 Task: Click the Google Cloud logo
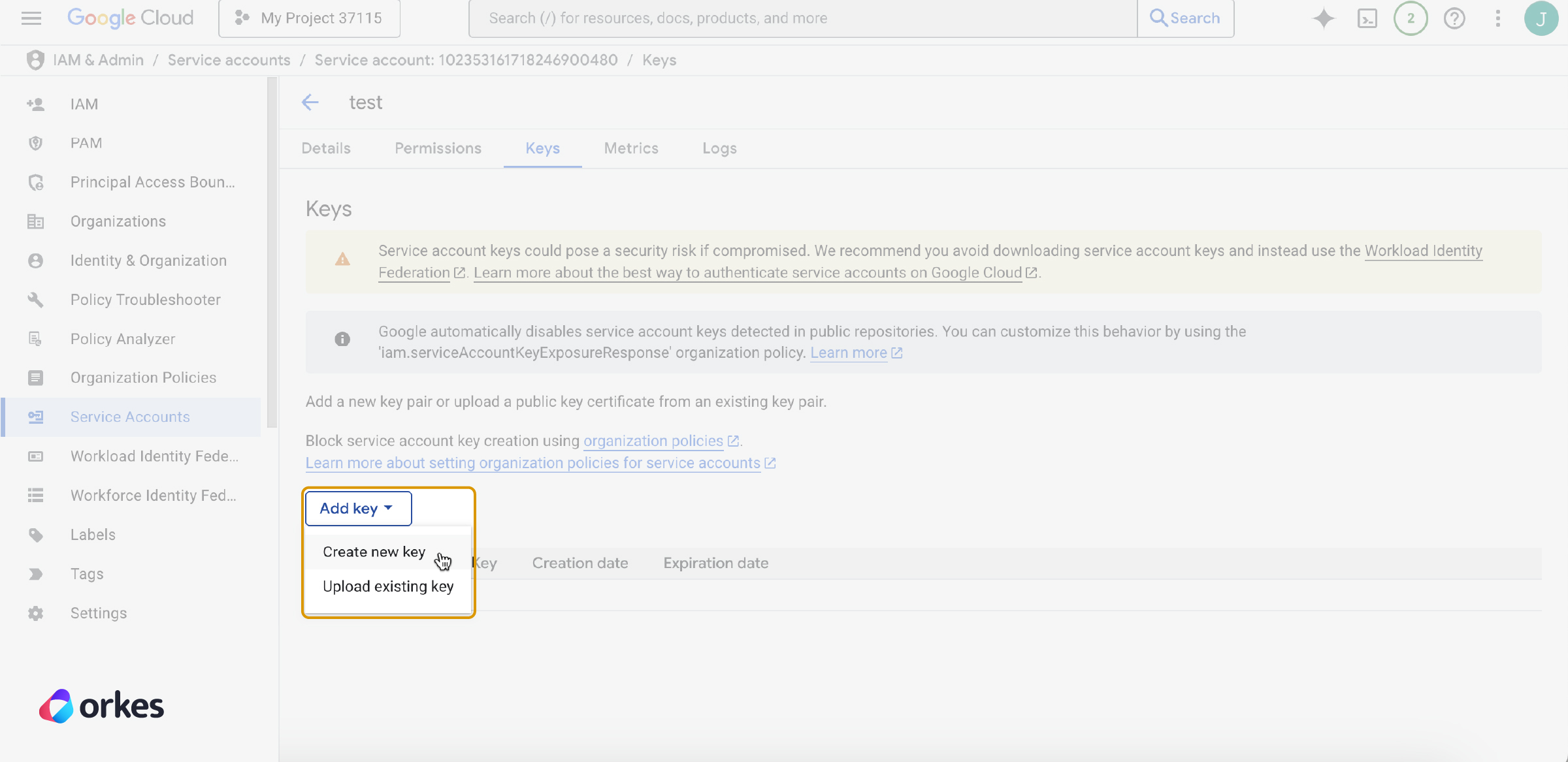[130, 18]
